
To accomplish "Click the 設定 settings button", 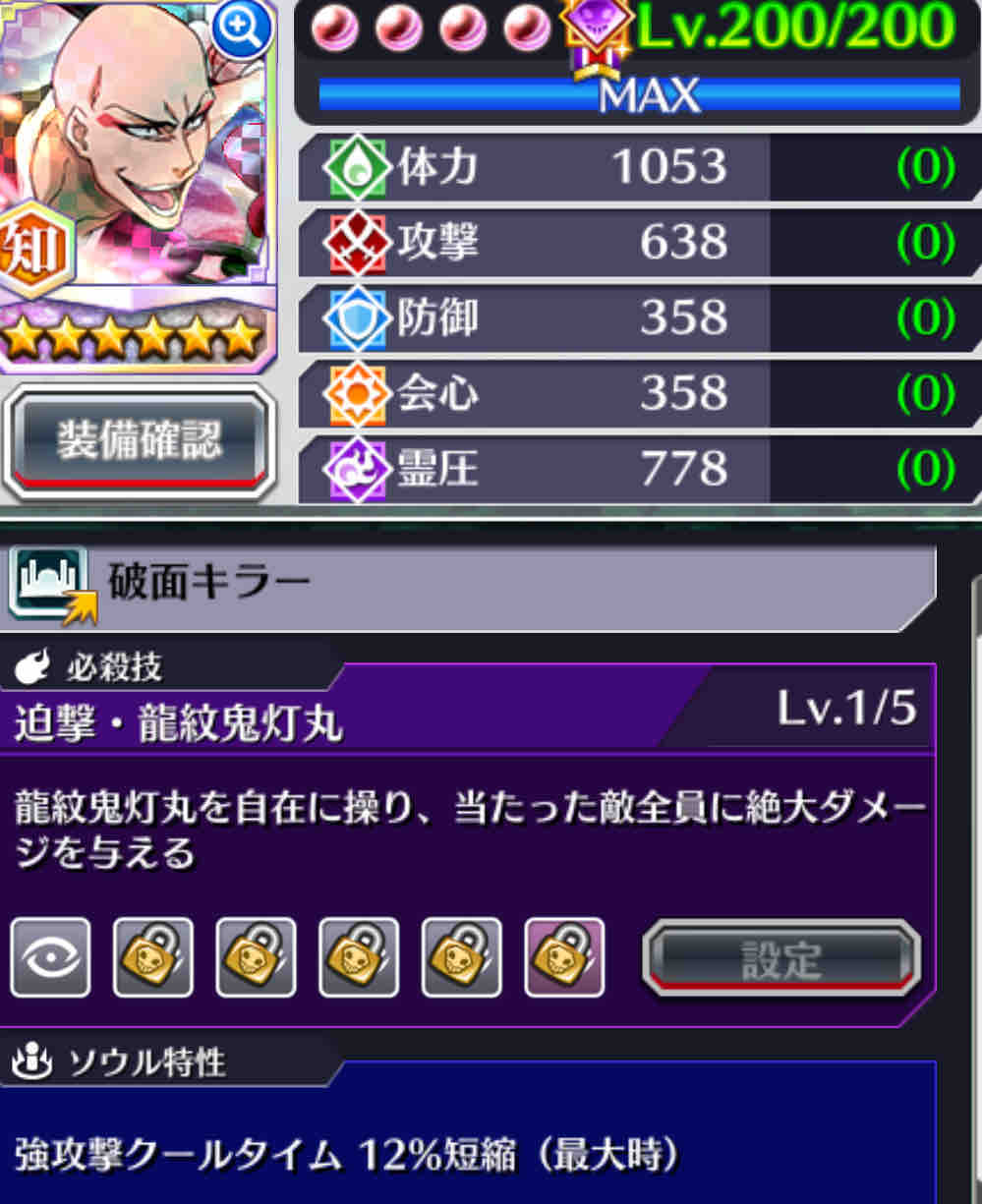I will pyautogui.click(x=781, y=958).
